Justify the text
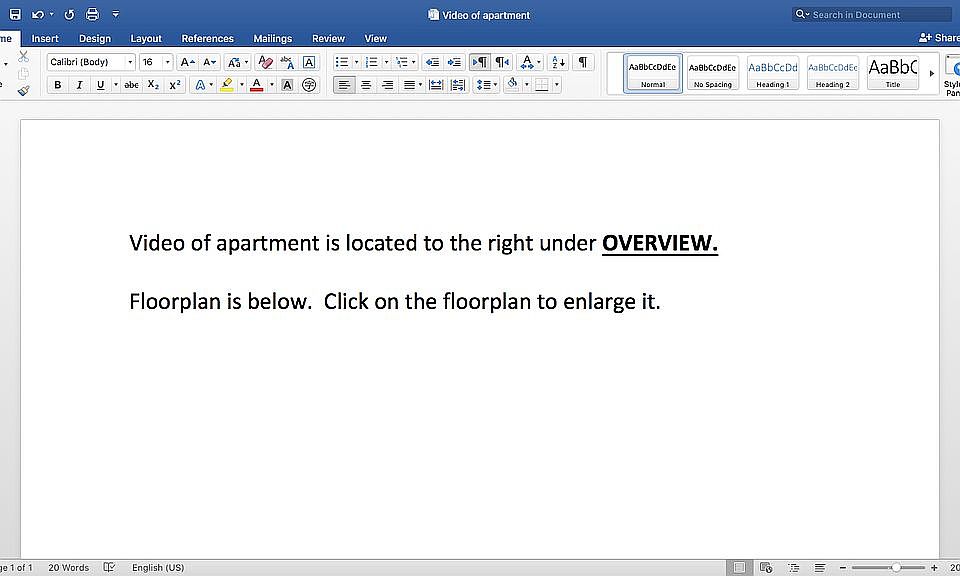The height and width of the screenshot is (576, 960). (x=409, y=85)
